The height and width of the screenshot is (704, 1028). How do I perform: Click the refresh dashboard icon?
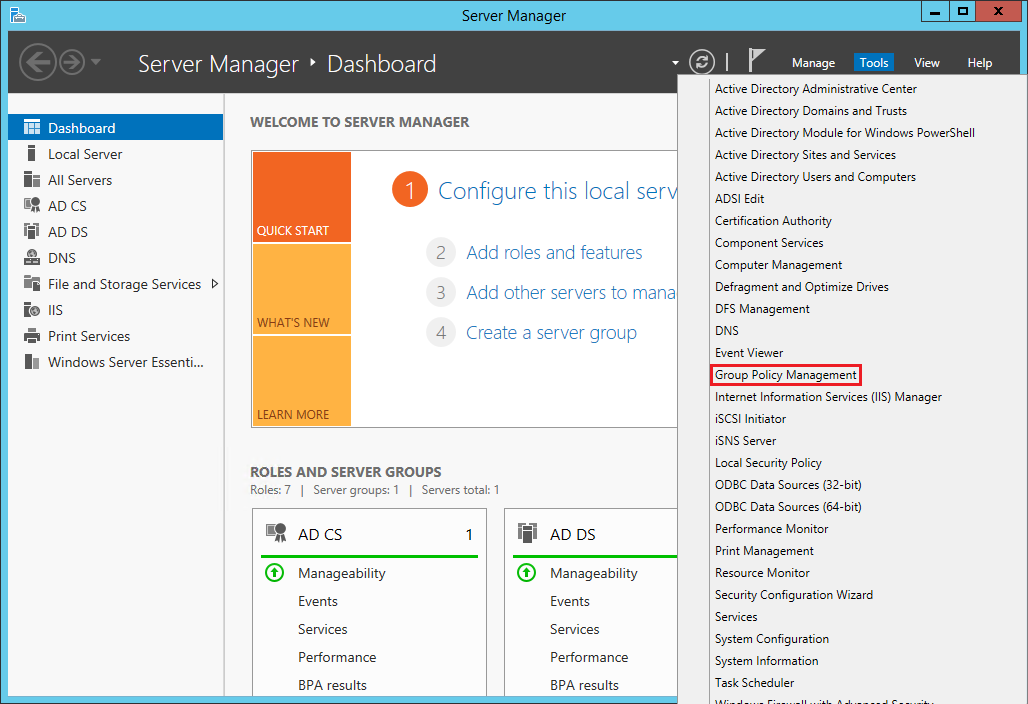pos(702,62)
